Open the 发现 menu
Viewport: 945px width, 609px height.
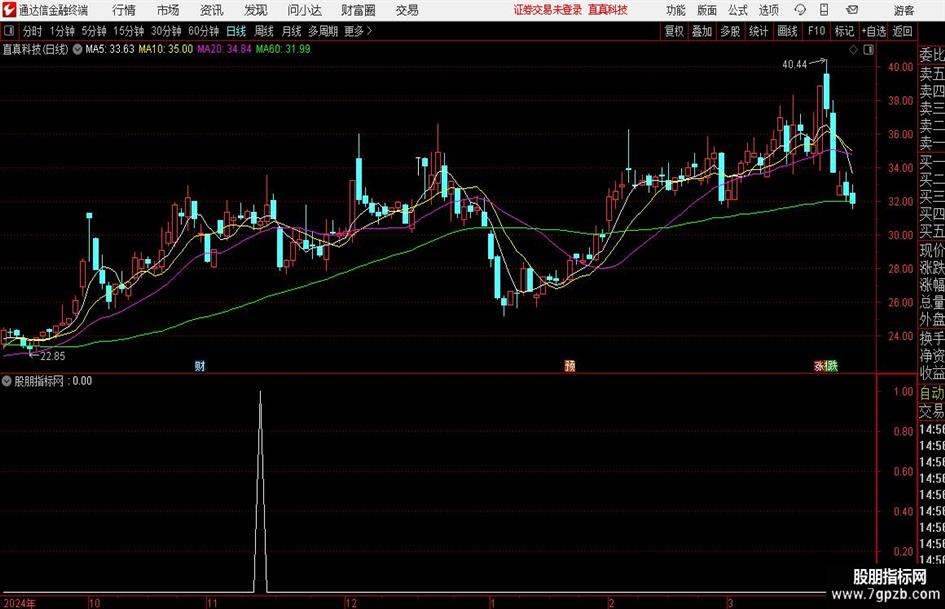click(256, 10)
